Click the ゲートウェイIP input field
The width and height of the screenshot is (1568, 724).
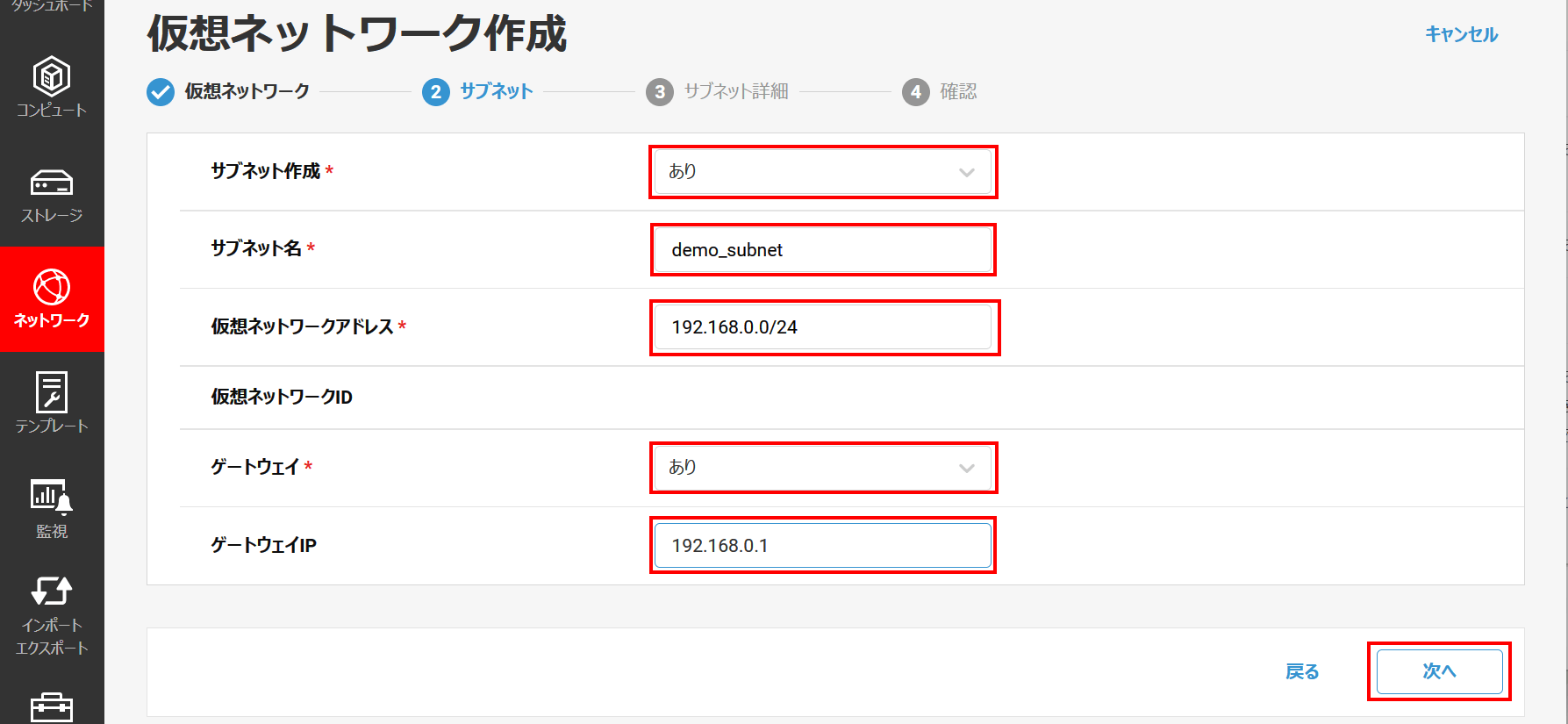click(822, 546)
